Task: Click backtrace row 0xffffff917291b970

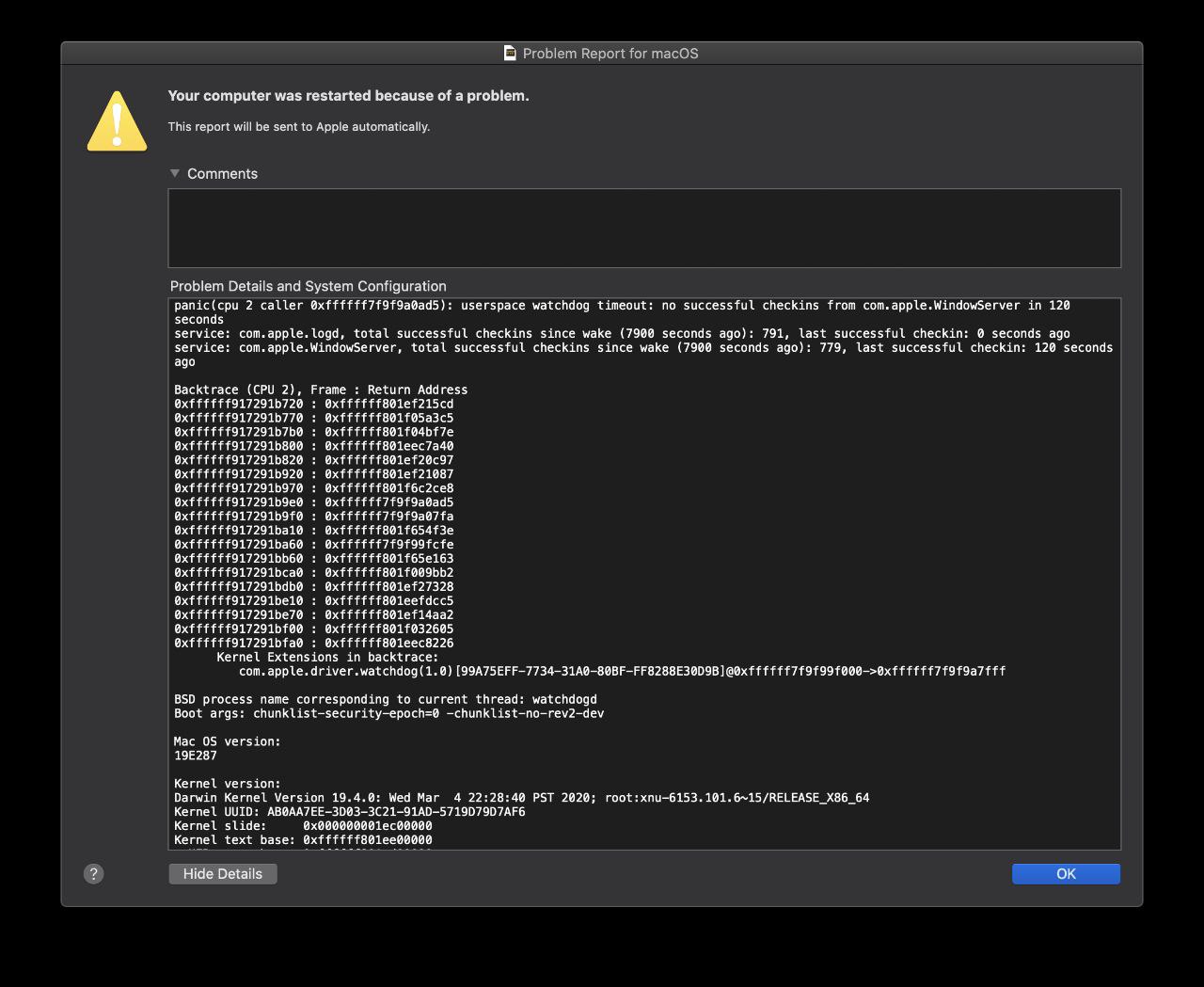Action: click(x=314, y=488)
